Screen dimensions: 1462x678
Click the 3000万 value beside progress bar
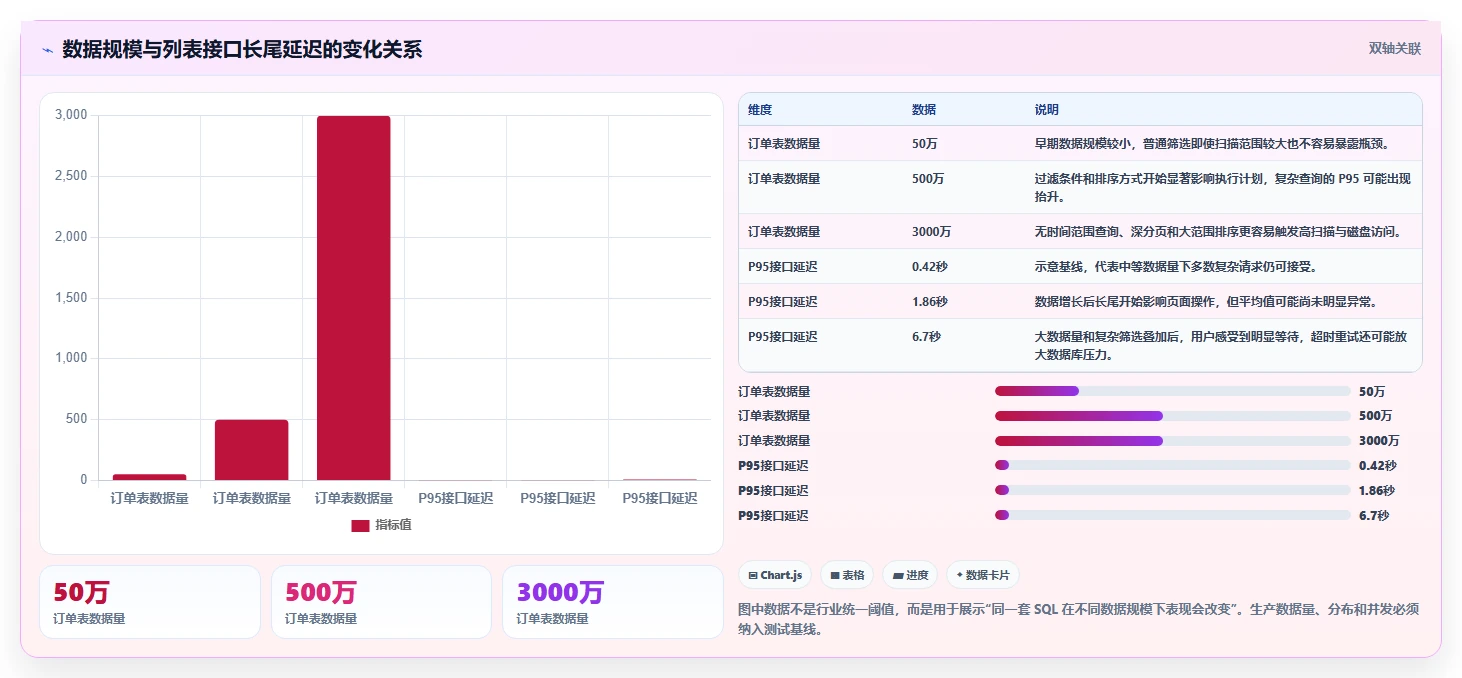point(1379,441)
